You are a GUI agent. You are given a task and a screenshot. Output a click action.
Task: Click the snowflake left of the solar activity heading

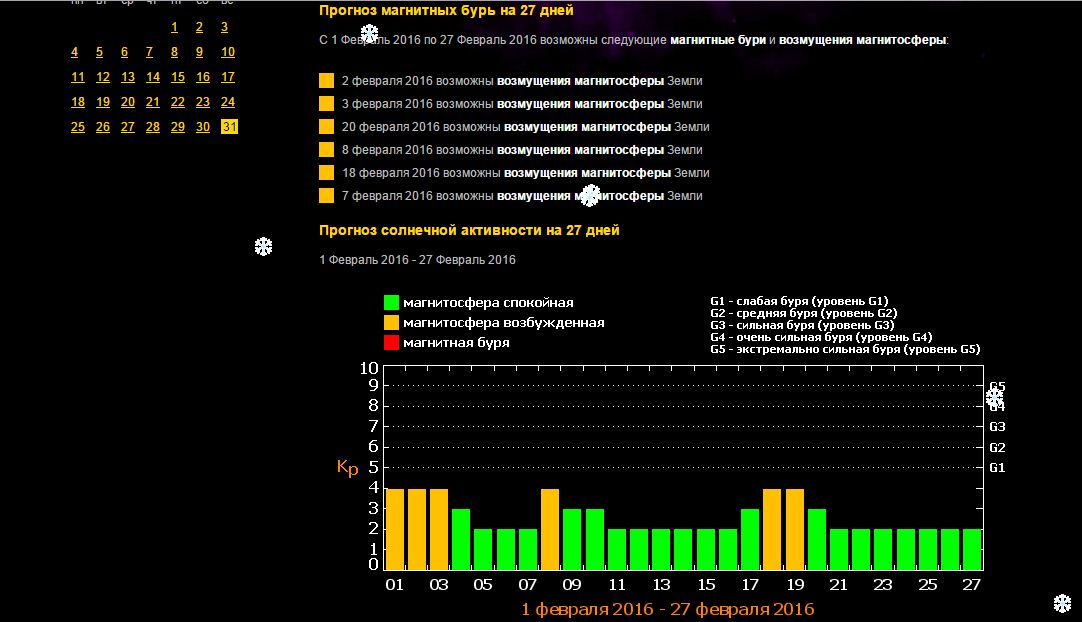263,246
